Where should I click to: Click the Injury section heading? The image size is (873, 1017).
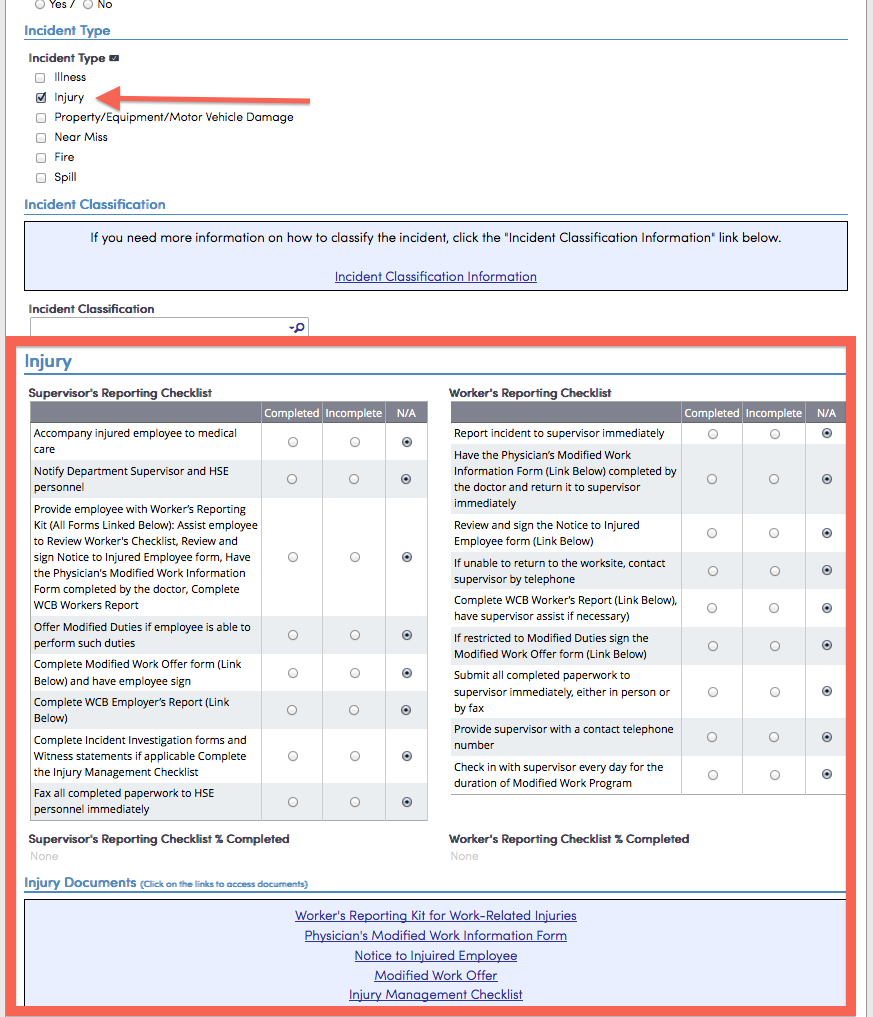tap(48, 361)
